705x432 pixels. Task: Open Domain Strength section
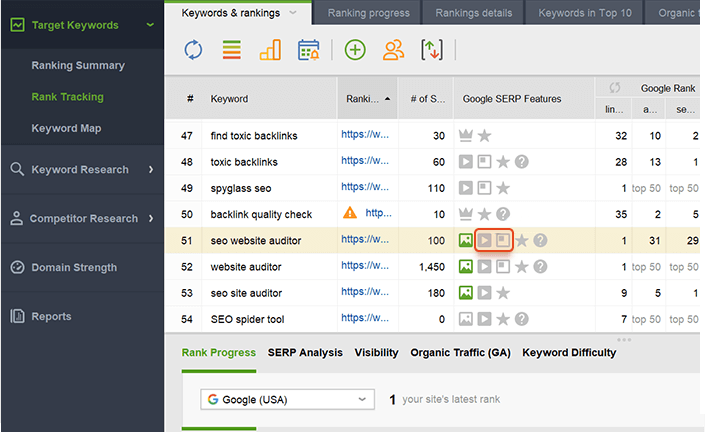pyautogui.click(x=74, y=267)
